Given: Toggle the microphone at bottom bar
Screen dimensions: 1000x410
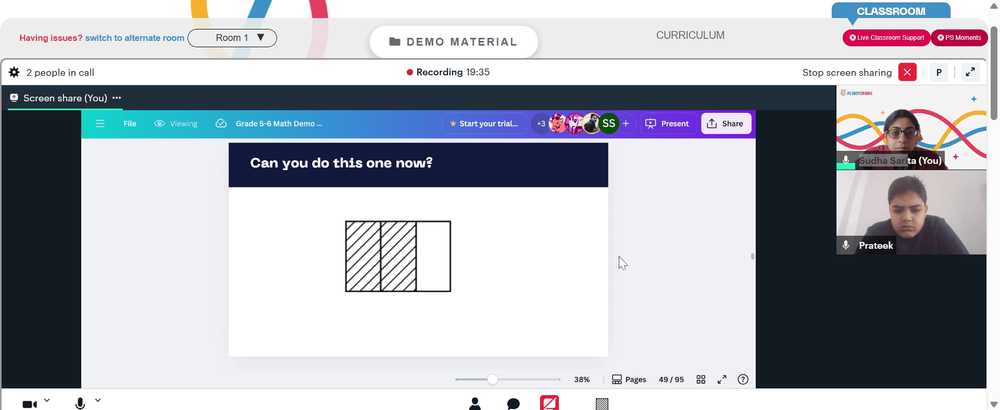Looking at the screenshot, I should point(80,404).
